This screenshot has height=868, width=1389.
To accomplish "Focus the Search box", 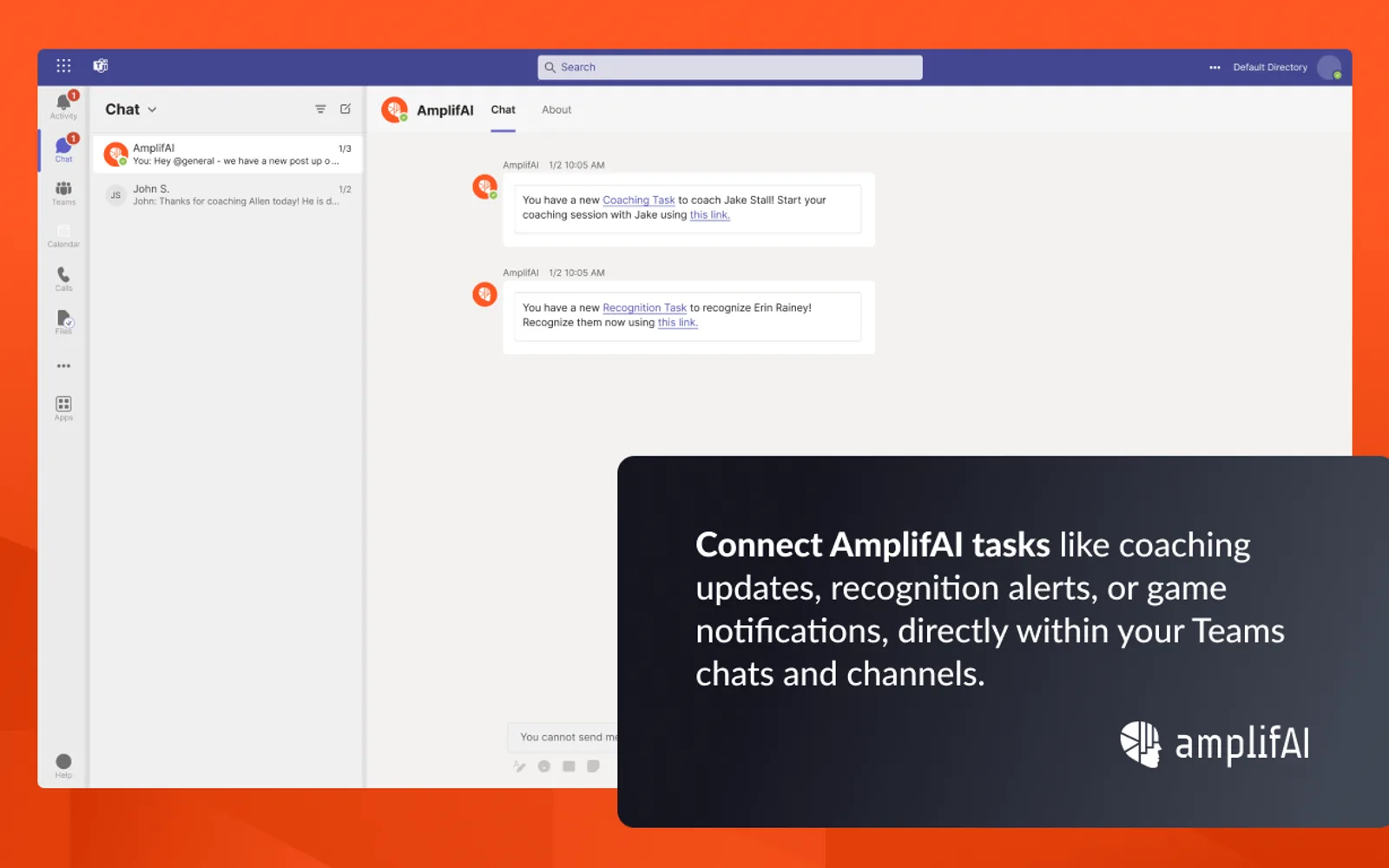I will pyautogui.click(x=729, y=67).
